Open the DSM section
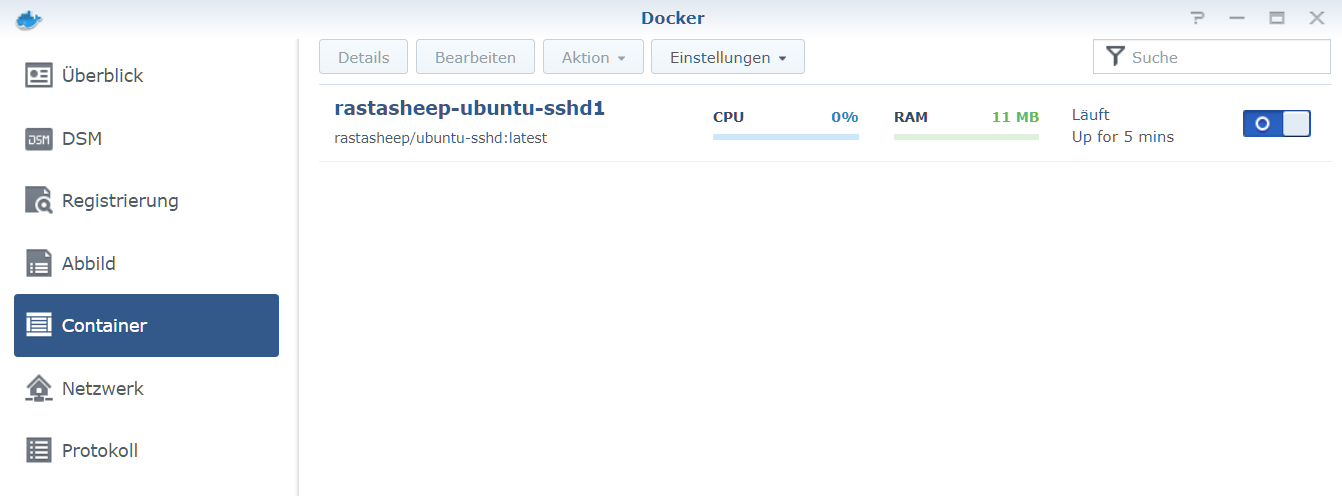Screen dimensions: 1342x496 coord(146,138)
